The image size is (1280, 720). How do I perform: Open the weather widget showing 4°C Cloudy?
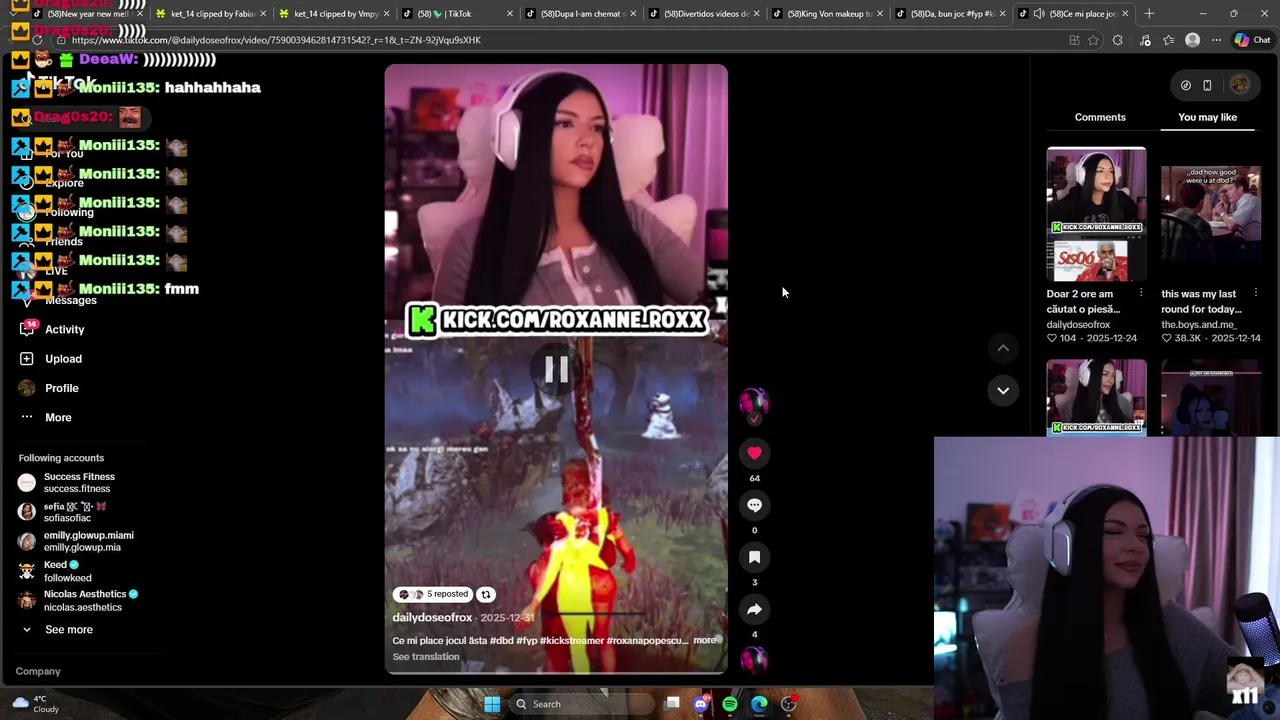(35, 704)
